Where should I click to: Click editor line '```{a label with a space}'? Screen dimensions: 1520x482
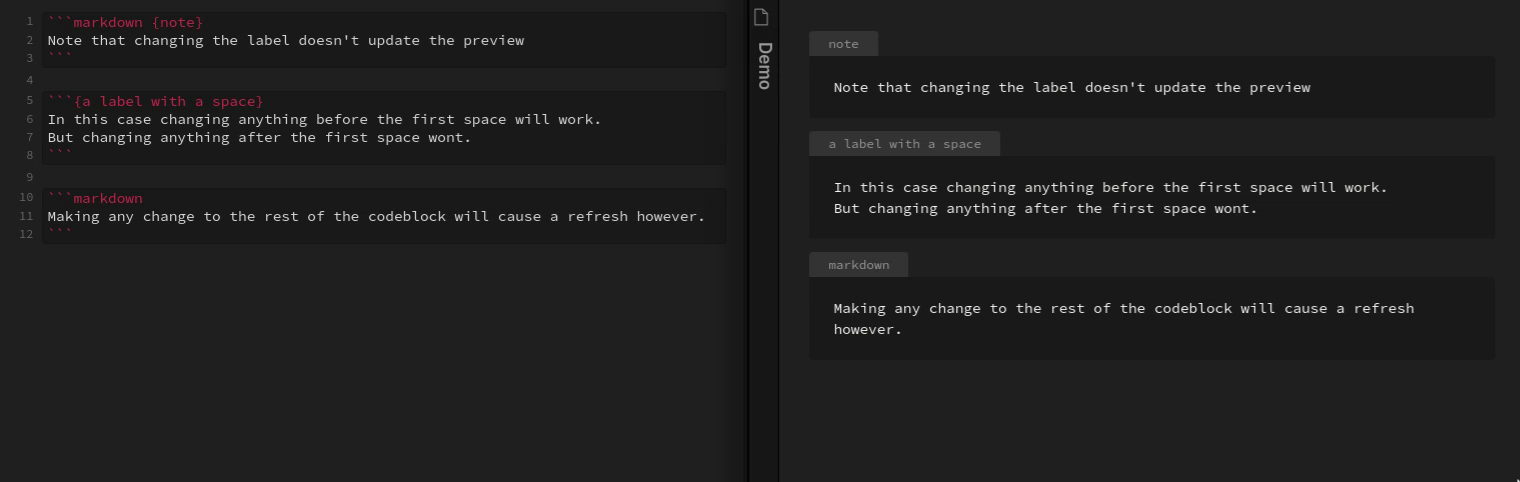pos(155,102)
